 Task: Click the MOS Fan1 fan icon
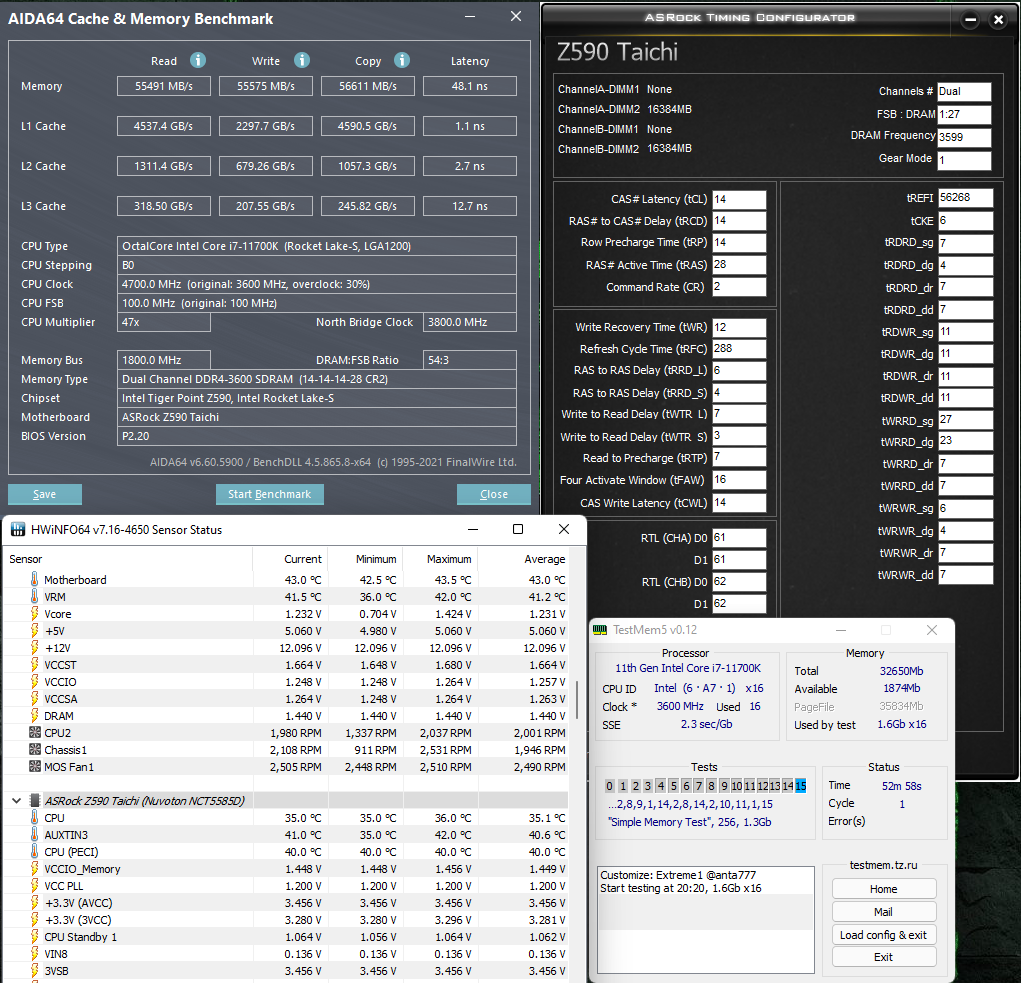35,766
